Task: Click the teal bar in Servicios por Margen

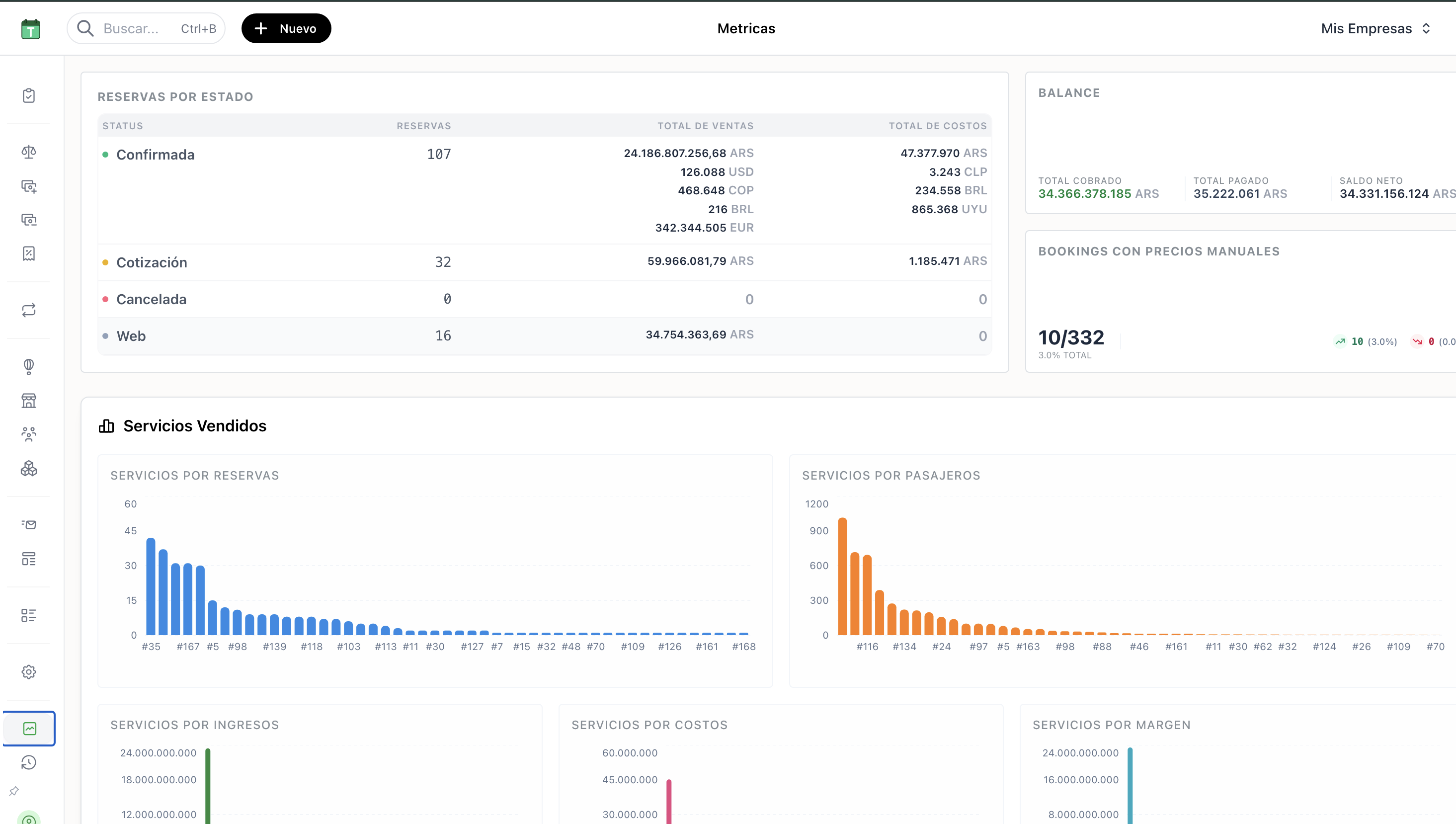Action: pyautogui.click(x=1130, y=786)
